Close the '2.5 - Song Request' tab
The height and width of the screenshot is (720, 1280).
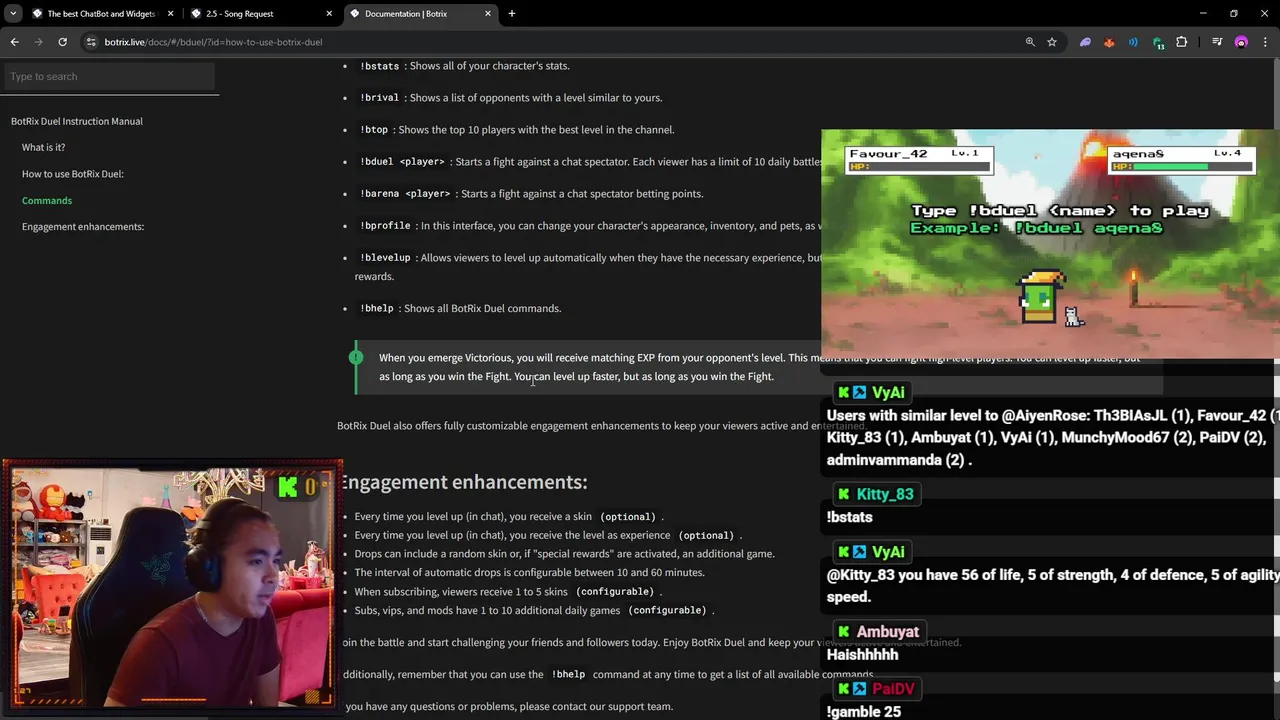[329, 14]
